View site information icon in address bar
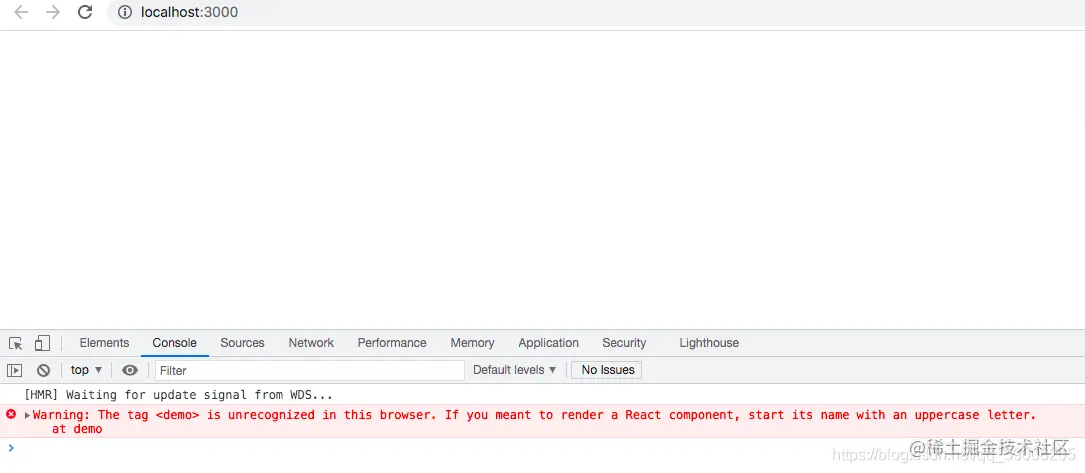This screenshot has width=1085, height=473. pyautogui.click(x=125, y=12)
